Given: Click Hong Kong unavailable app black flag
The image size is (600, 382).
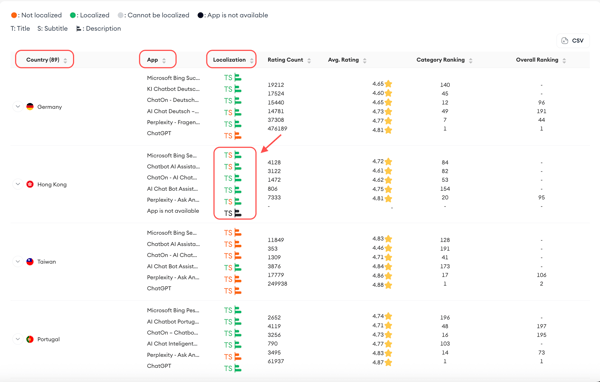Looking at the screenshot, I should [238, 213].
